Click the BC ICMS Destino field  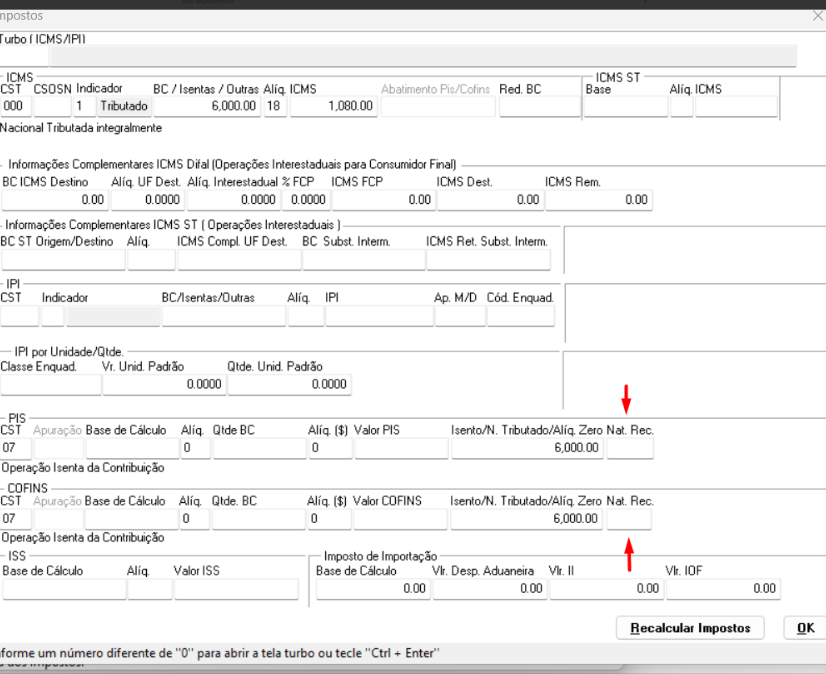pos(55,200)
